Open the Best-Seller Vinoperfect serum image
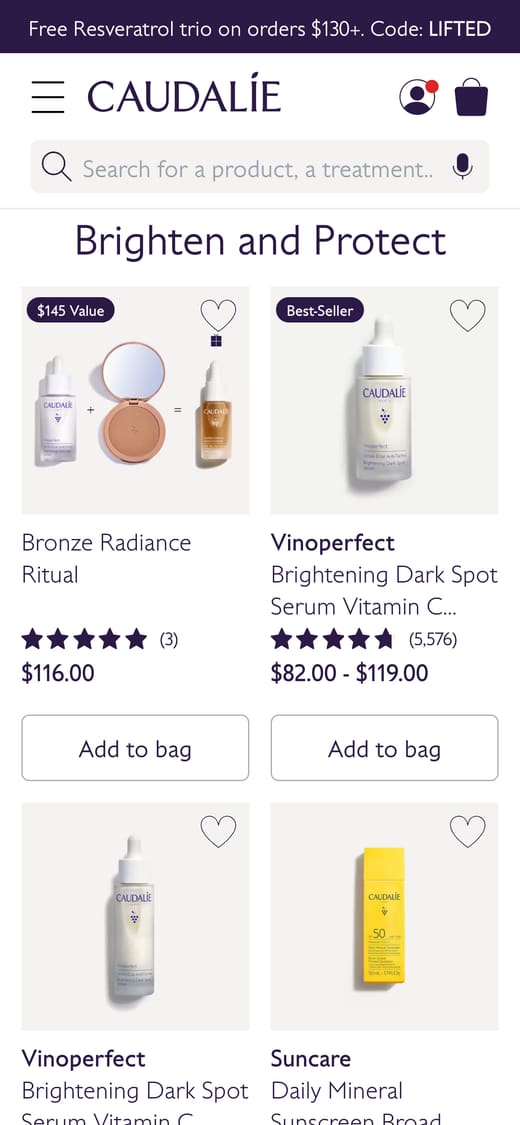Image resolution: width=520 pixels, height=1125 pixels. click(384, 400)
